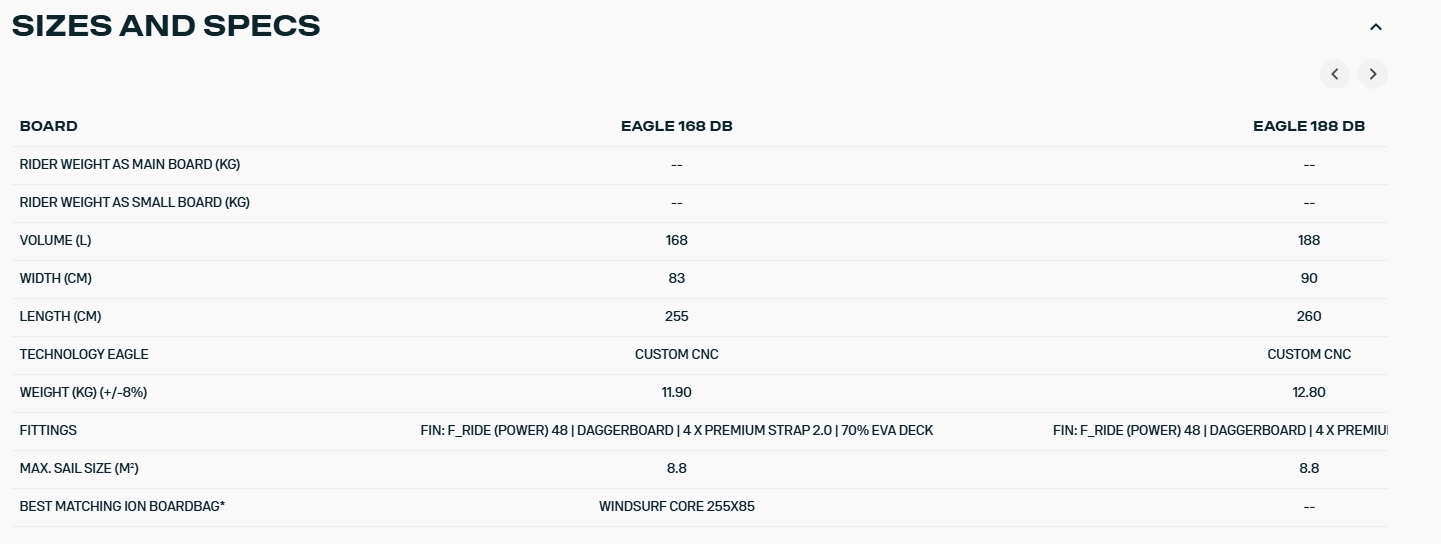Image resolution: width=1441 pixels, height=544 pixels.
Task: Click the previous board arrow
Action: 1334,74
